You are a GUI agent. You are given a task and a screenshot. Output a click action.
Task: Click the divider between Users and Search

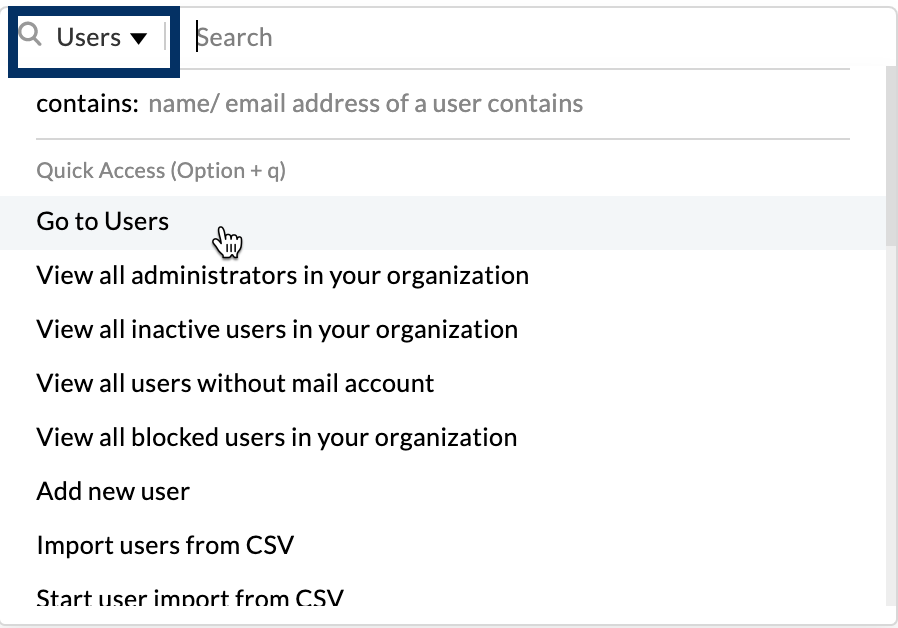166,38
